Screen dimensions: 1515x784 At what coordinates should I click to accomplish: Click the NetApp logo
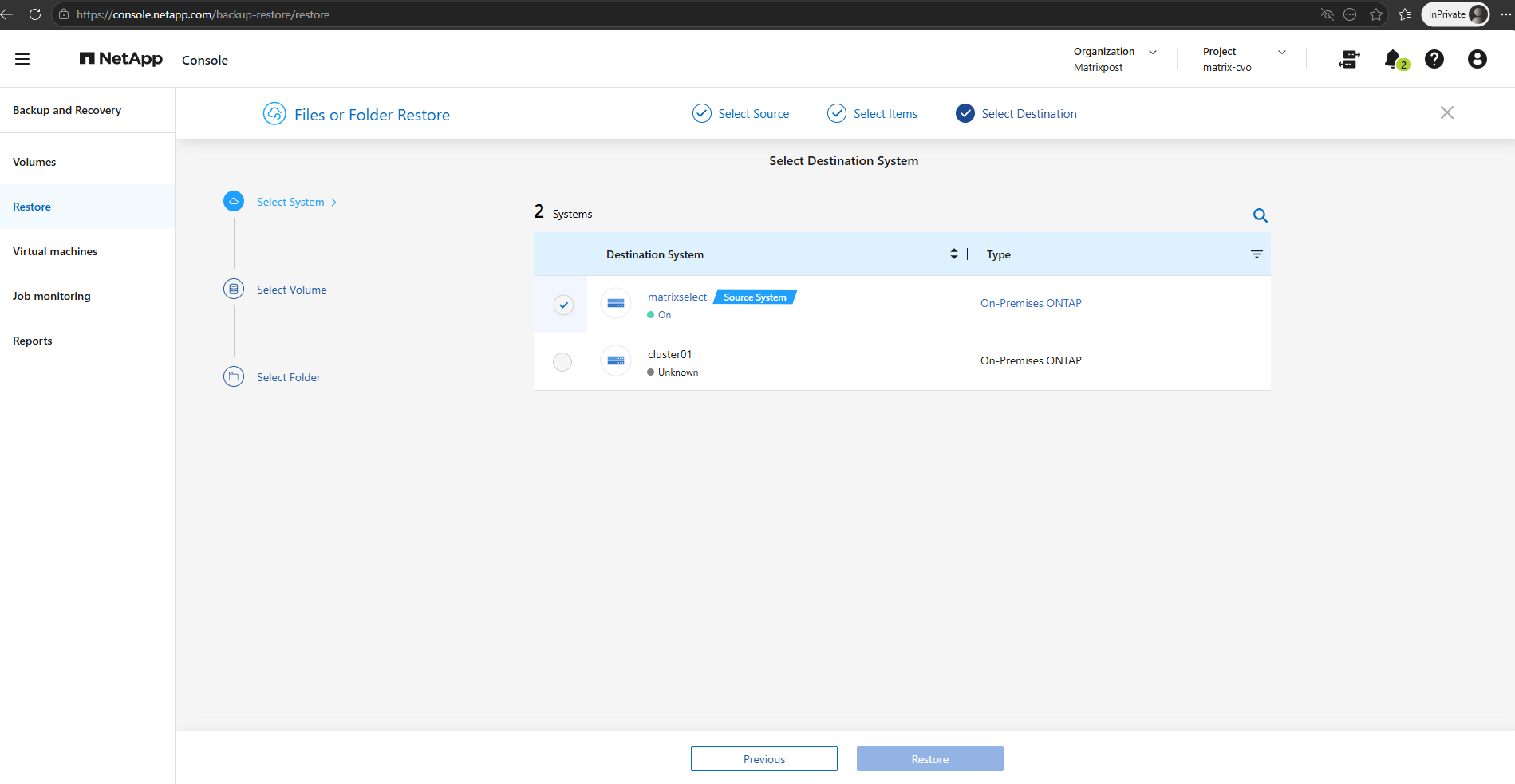(120, 58)
